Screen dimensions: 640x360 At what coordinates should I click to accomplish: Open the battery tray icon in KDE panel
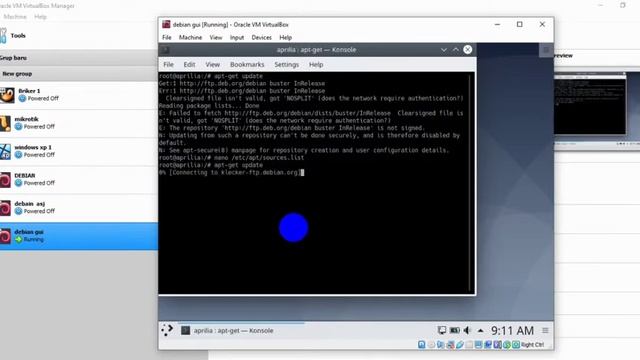pyautogui.click(x=455, y=330)
